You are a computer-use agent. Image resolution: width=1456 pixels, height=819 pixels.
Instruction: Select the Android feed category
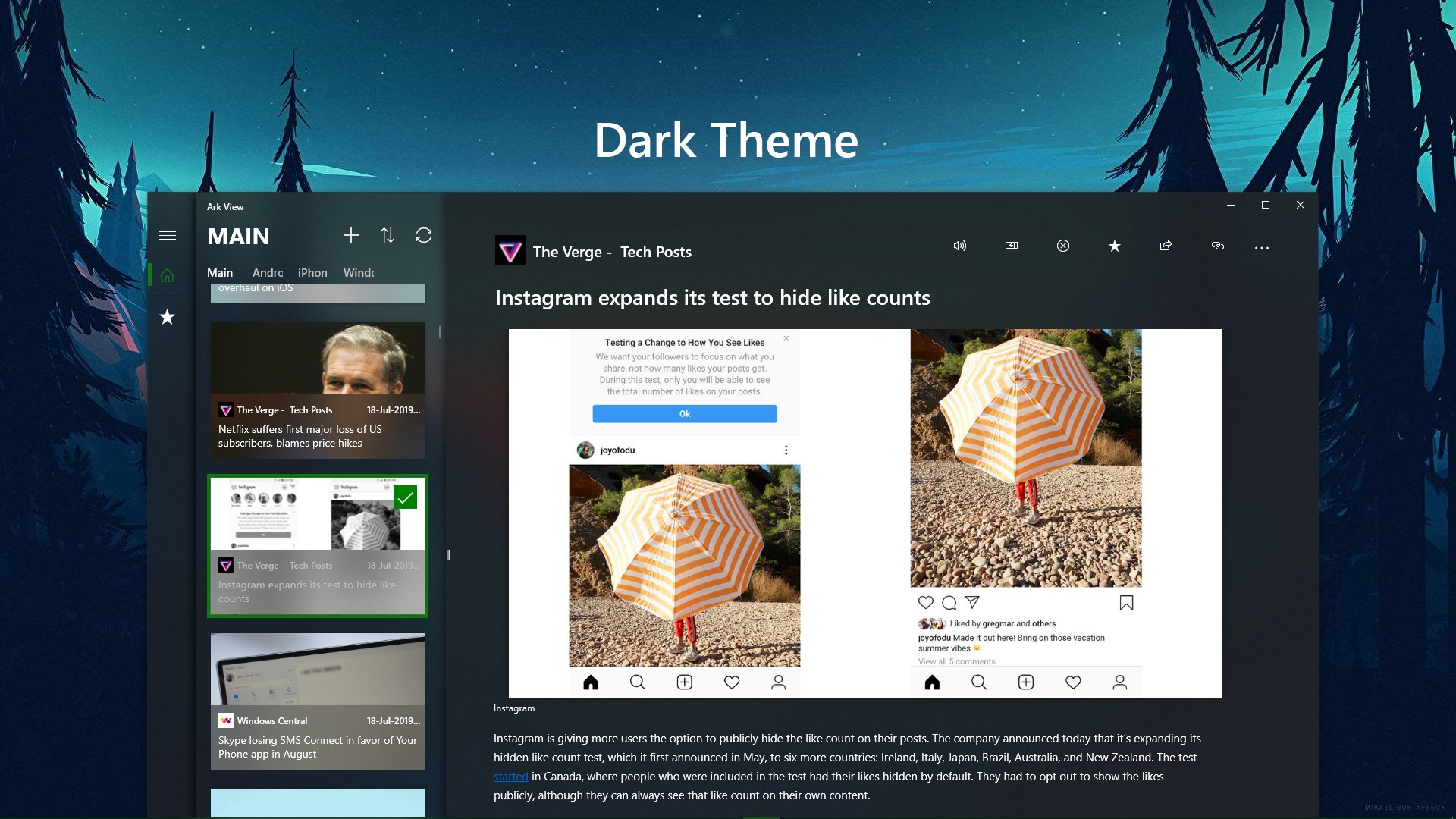[267, 272]
